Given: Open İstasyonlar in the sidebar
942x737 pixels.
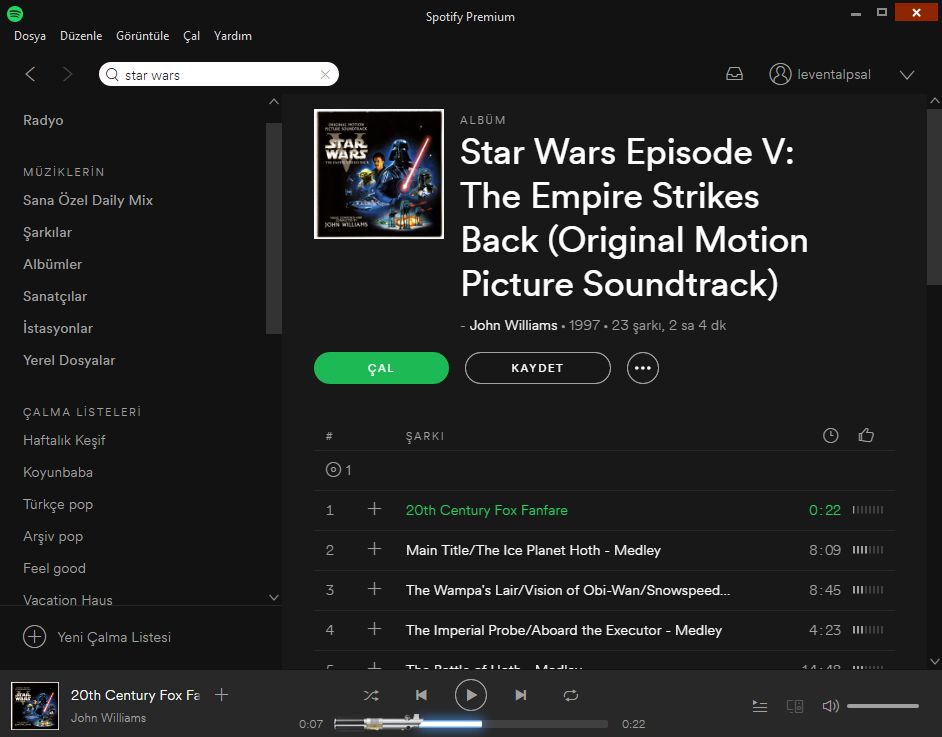Looking at the screenshot, I should [x=58, y=328].
